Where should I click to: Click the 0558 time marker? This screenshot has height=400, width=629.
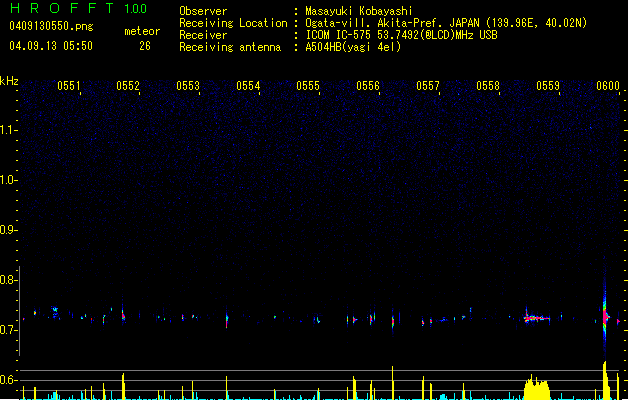point(488,86)
